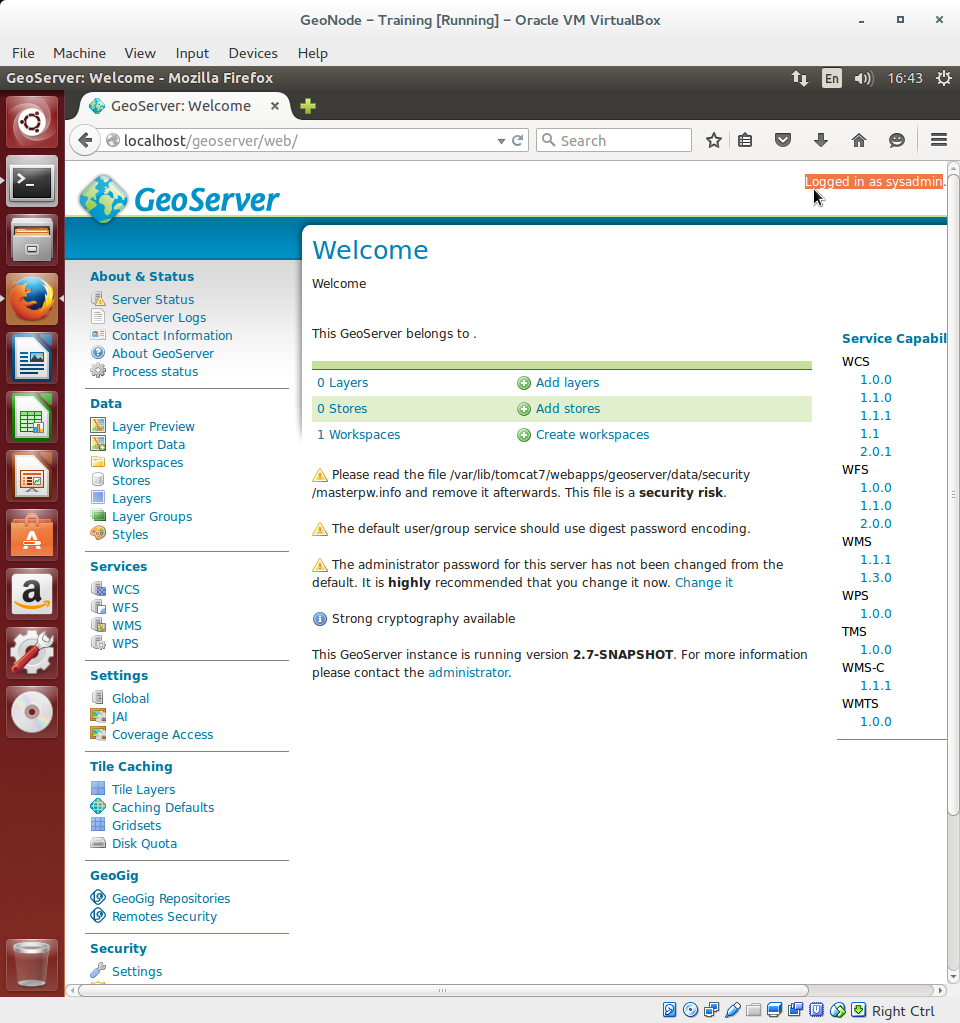Viewport: 960px width, 1023px height.
Task: Open LibreOffice Writer from the dock
Action: click(31, 358)
